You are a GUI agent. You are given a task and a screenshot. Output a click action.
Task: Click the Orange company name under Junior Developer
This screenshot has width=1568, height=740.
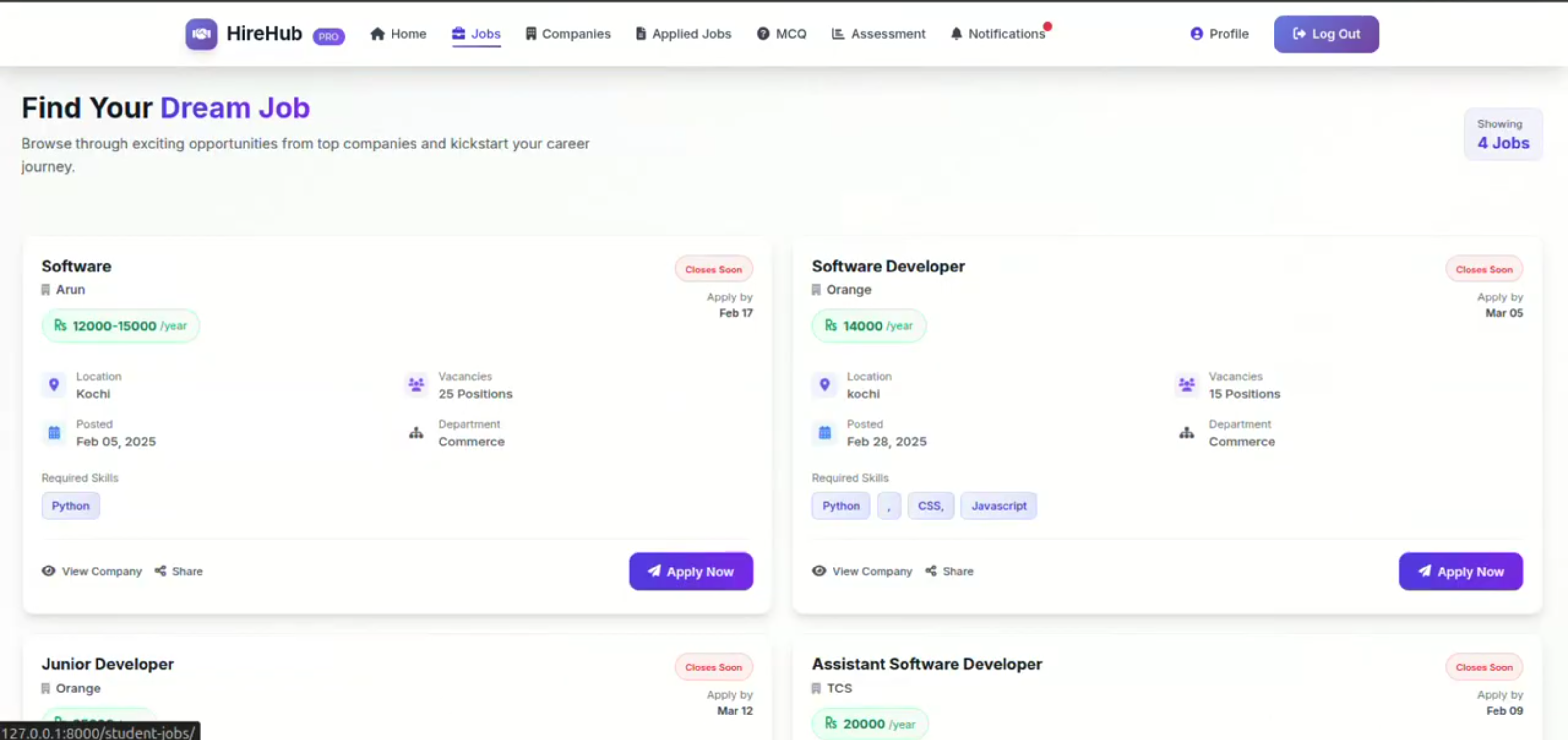[x=78, y=688]
